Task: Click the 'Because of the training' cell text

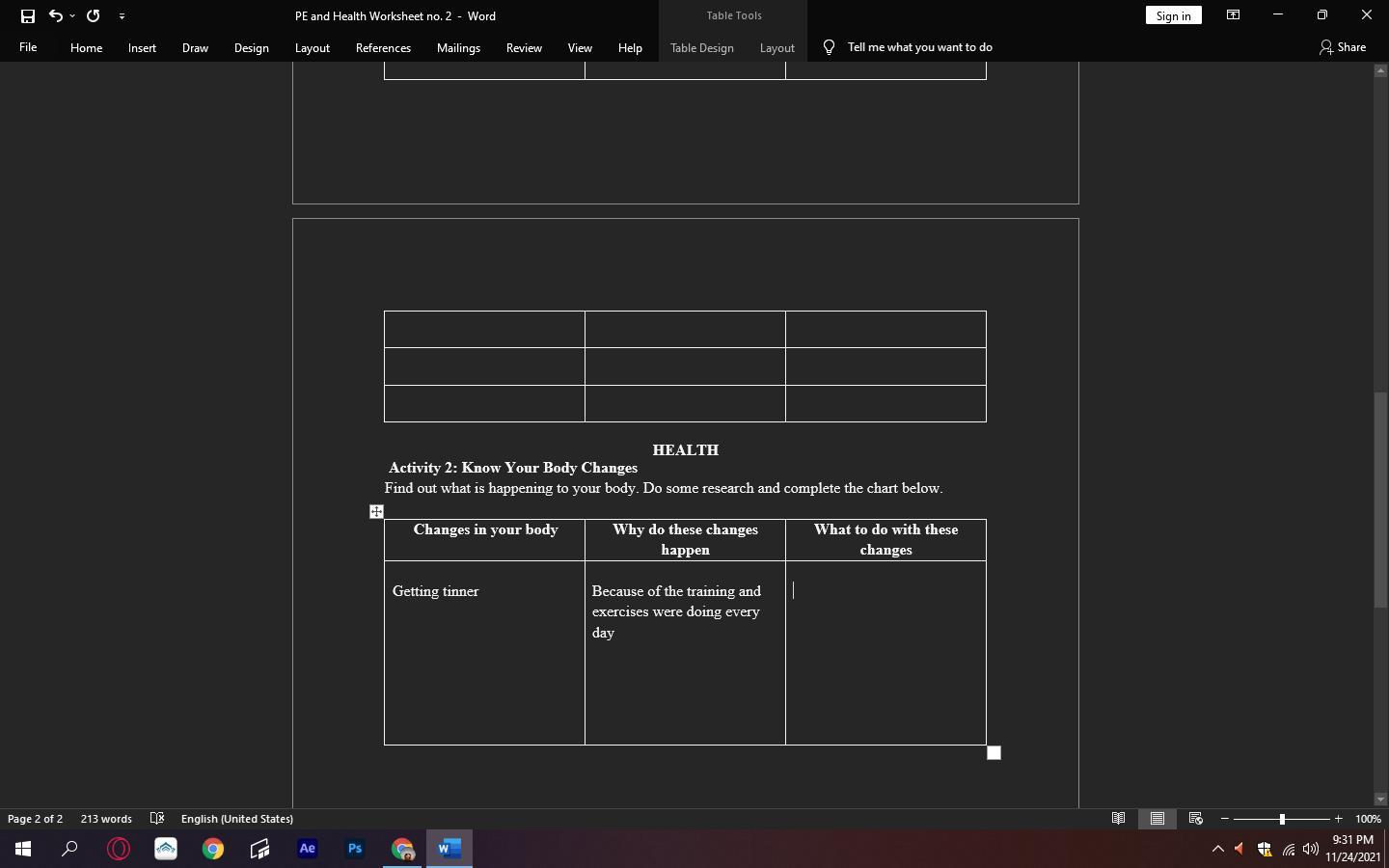Action: tap(676, 611)
